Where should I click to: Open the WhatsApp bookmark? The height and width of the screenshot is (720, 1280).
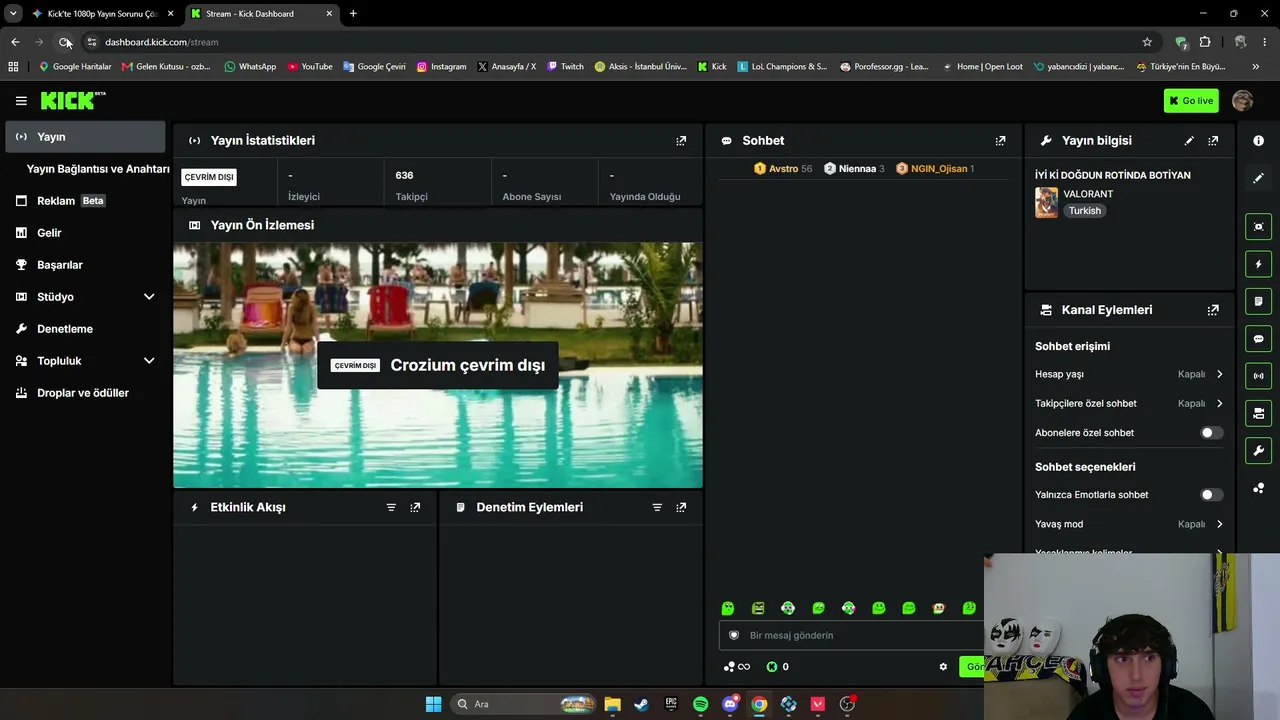[x=250, y=67]
